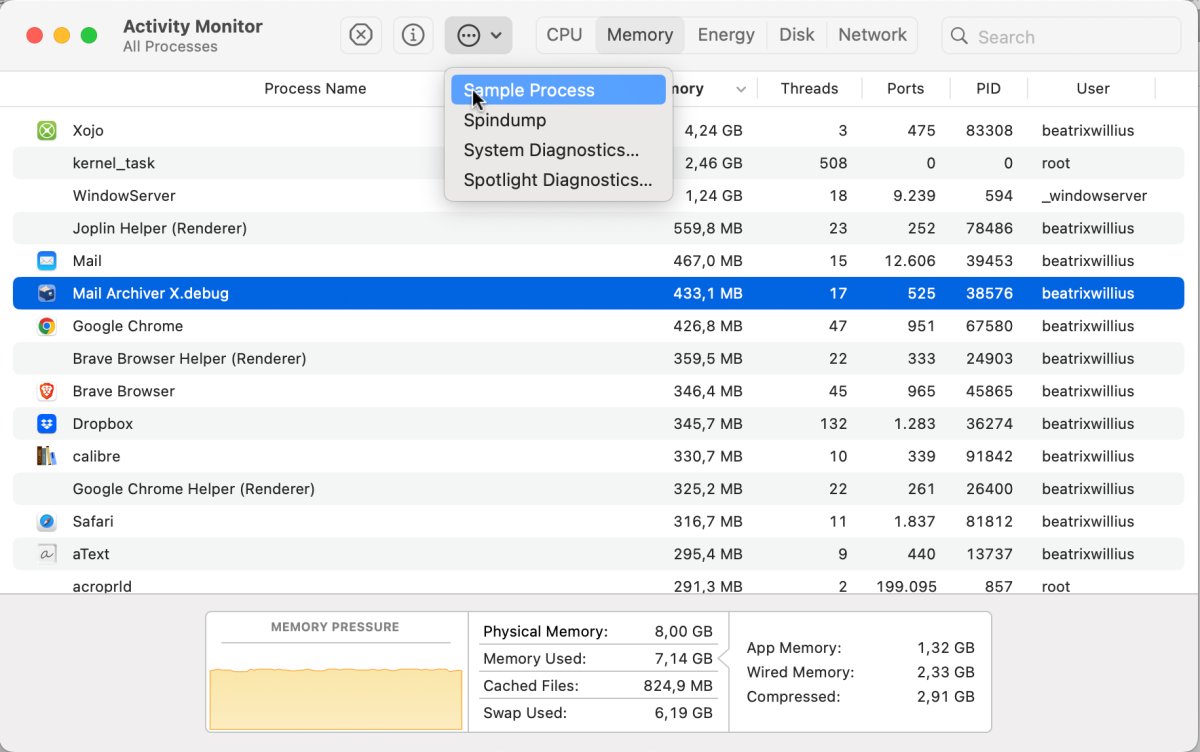Click the search magnifier icon
Screen dimensions: 1200x752
[x=958, y=36]
